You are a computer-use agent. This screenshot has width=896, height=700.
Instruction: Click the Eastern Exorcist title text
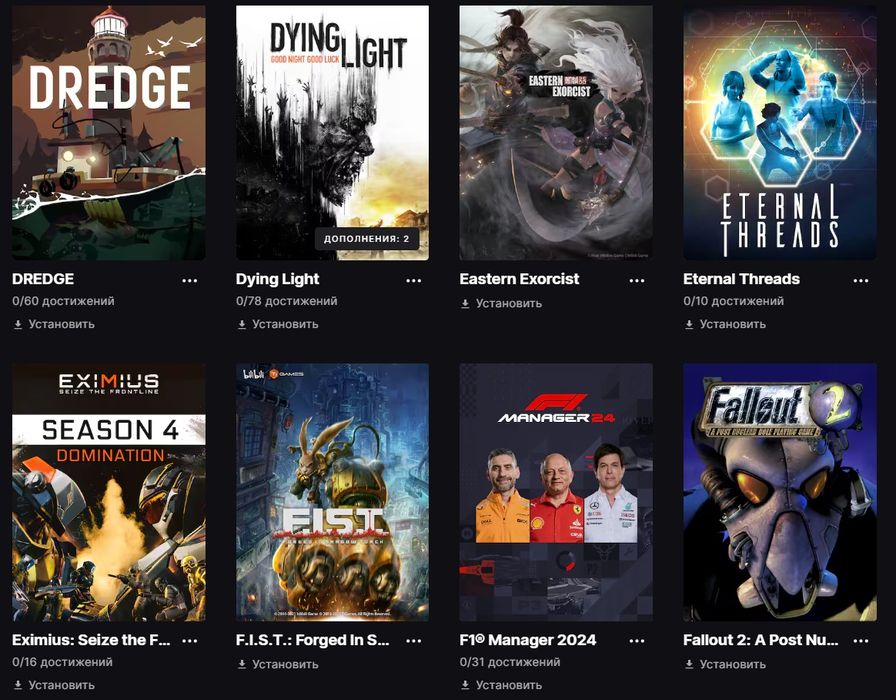(x=519, y=279)
